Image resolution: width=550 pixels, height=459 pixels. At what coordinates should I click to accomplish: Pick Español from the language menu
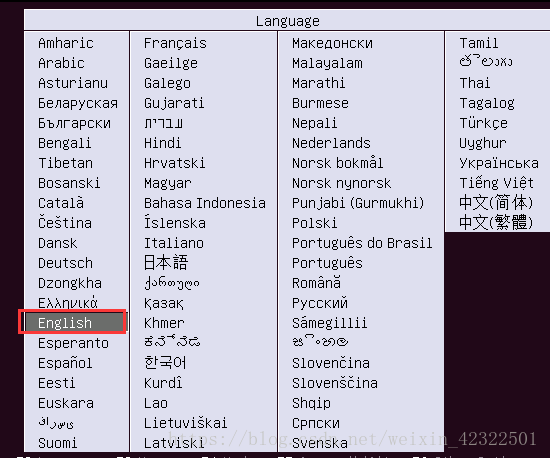click(65, 363)
